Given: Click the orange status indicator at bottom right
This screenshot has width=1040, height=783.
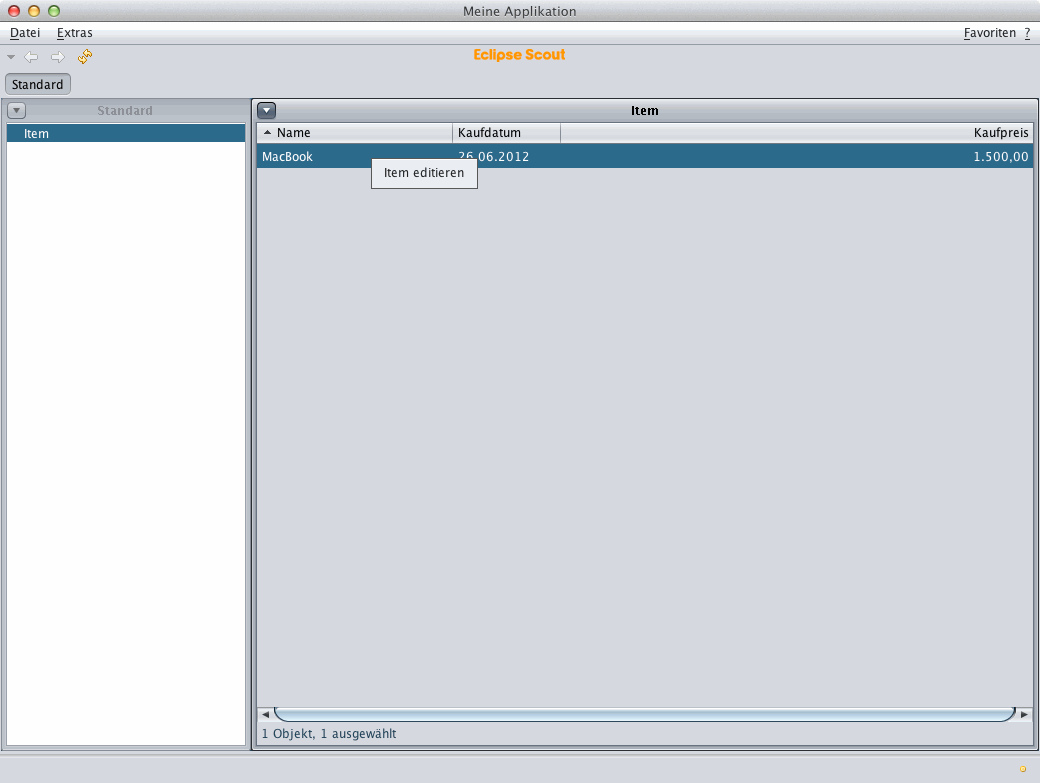Looking at the screenshot, I should pyautogui.click(x=1022, y=769).
